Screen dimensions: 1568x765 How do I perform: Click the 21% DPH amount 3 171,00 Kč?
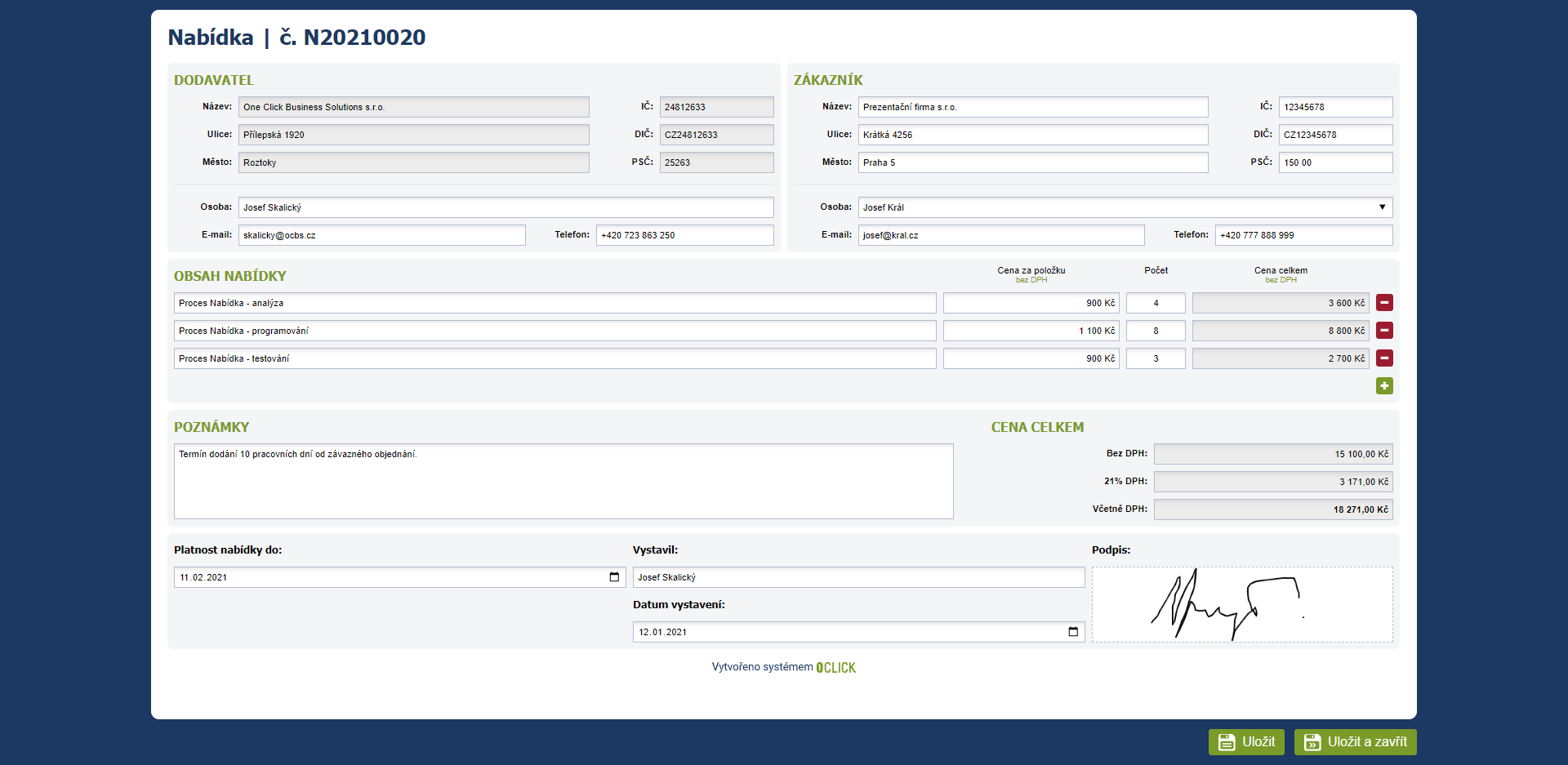coord(1273,482)
